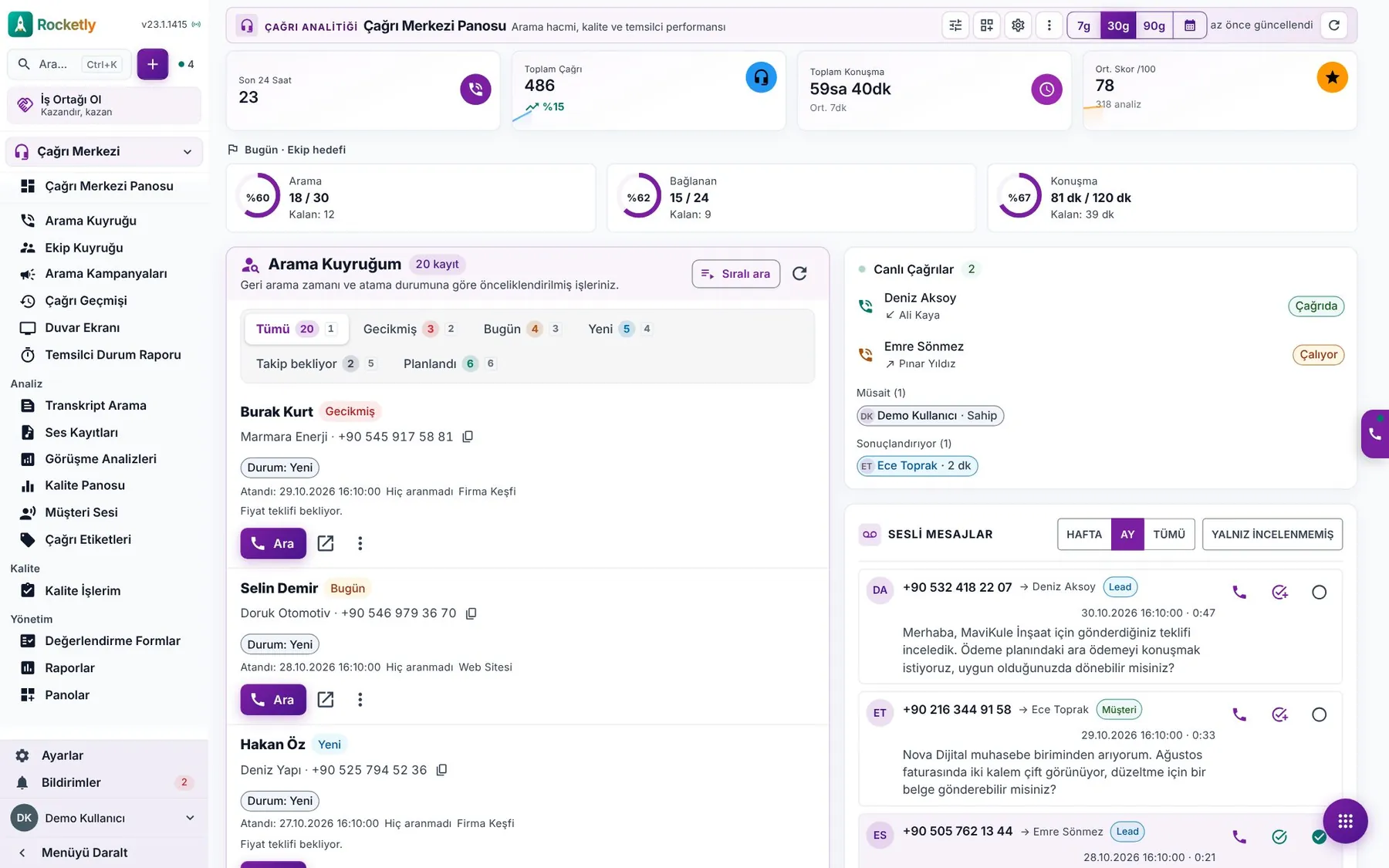Screen dimensions: 1389x868
Task: Mark Deniz Aksoy voicemail as reviewed
Action: point(1320,593)
